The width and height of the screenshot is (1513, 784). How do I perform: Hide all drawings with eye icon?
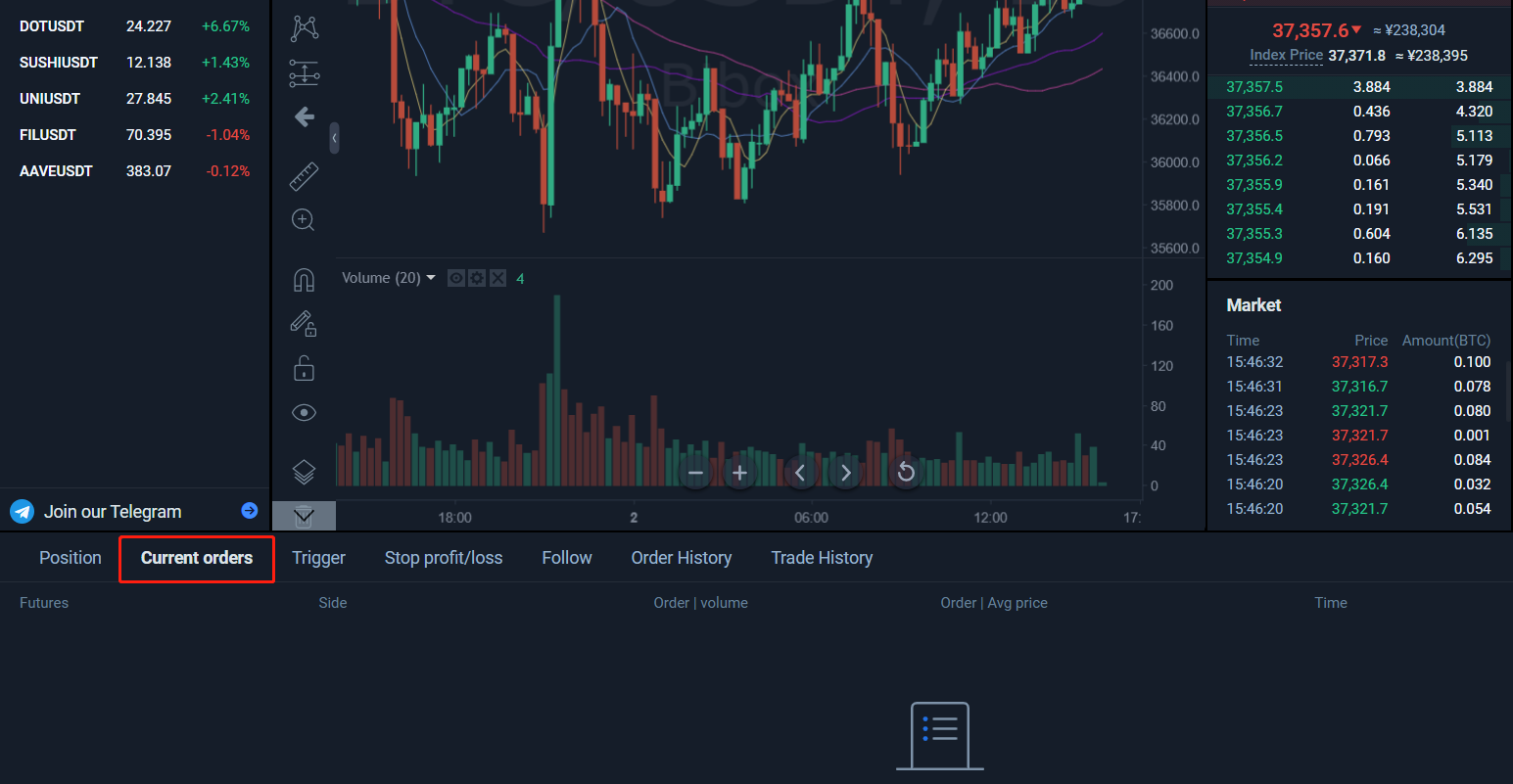tap(304, 413)
